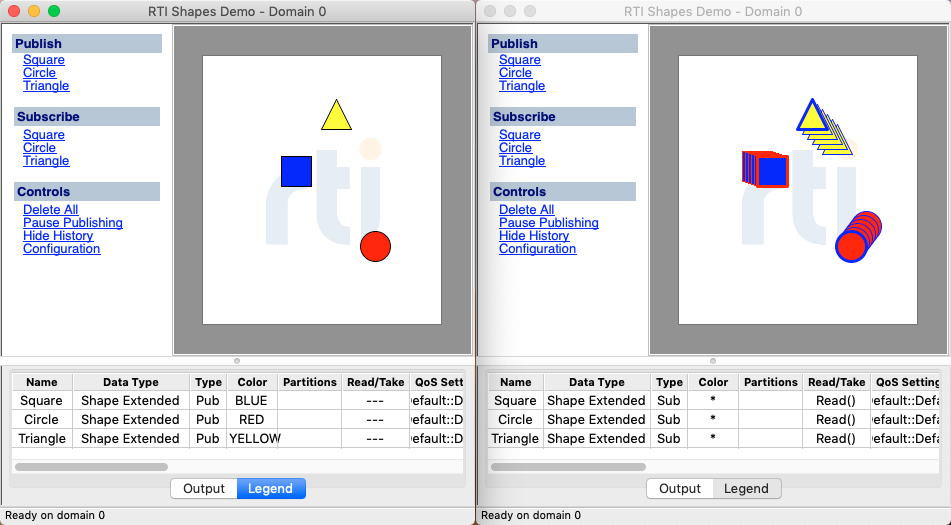Click Read() cell in right Square row
The image size is (951, 525).
[836, 401]
